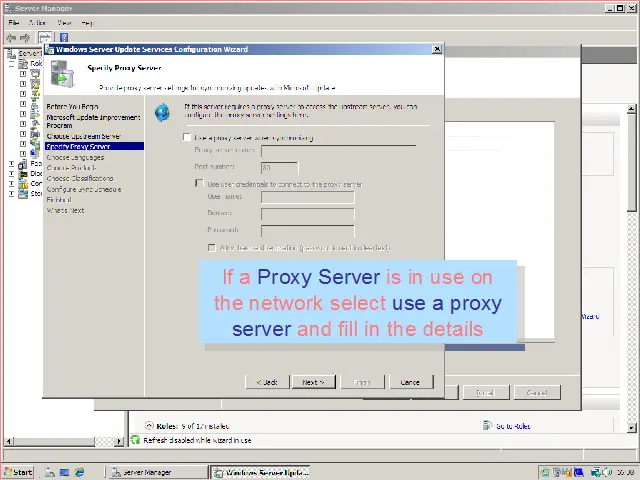Viewport: 640px width, 480px height.
Task: Expand the Storage node in tree
Action: click(x=12, y=193)
